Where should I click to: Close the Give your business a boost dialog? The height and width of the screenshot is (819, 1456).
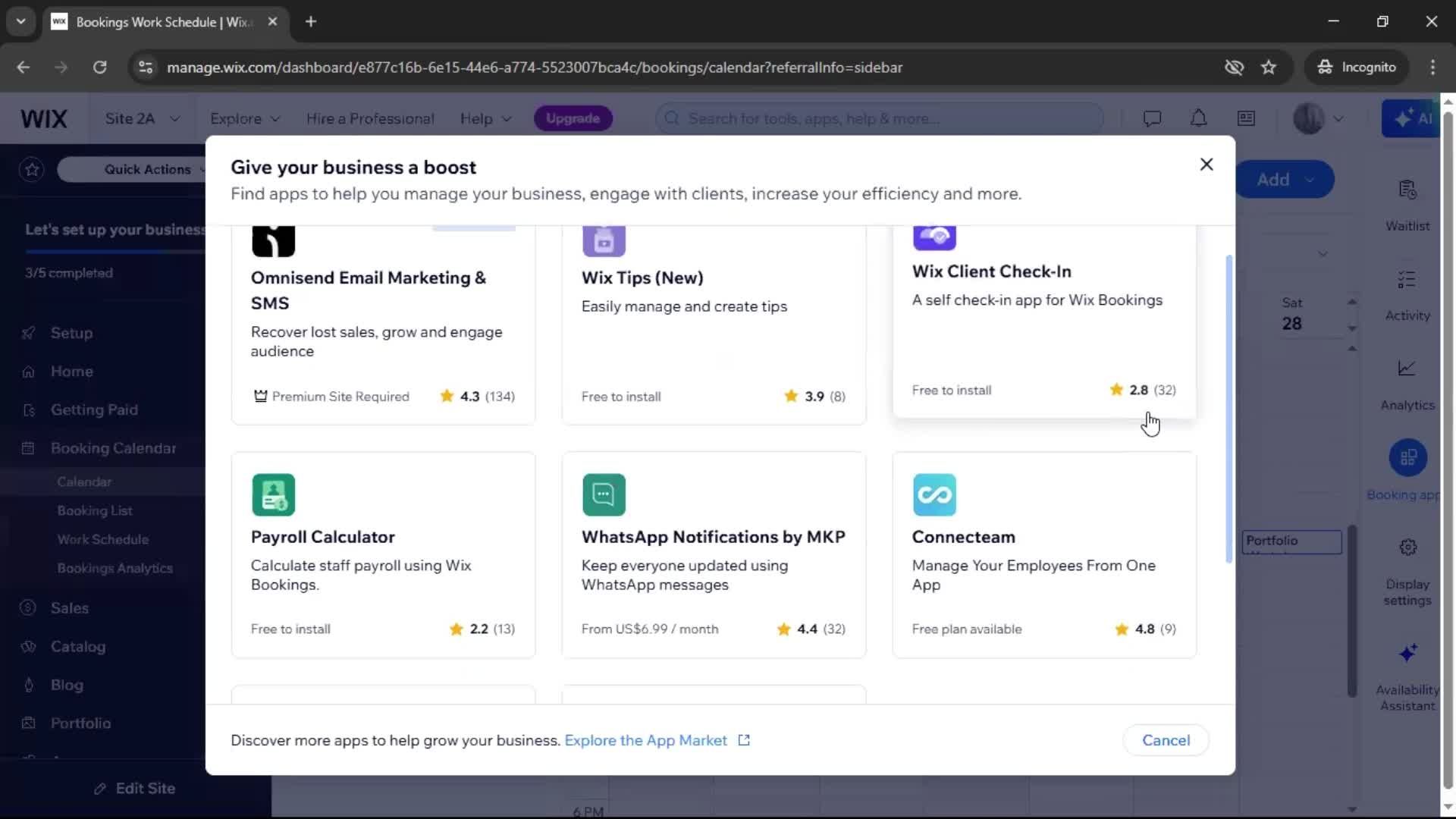coord(1207,165)
